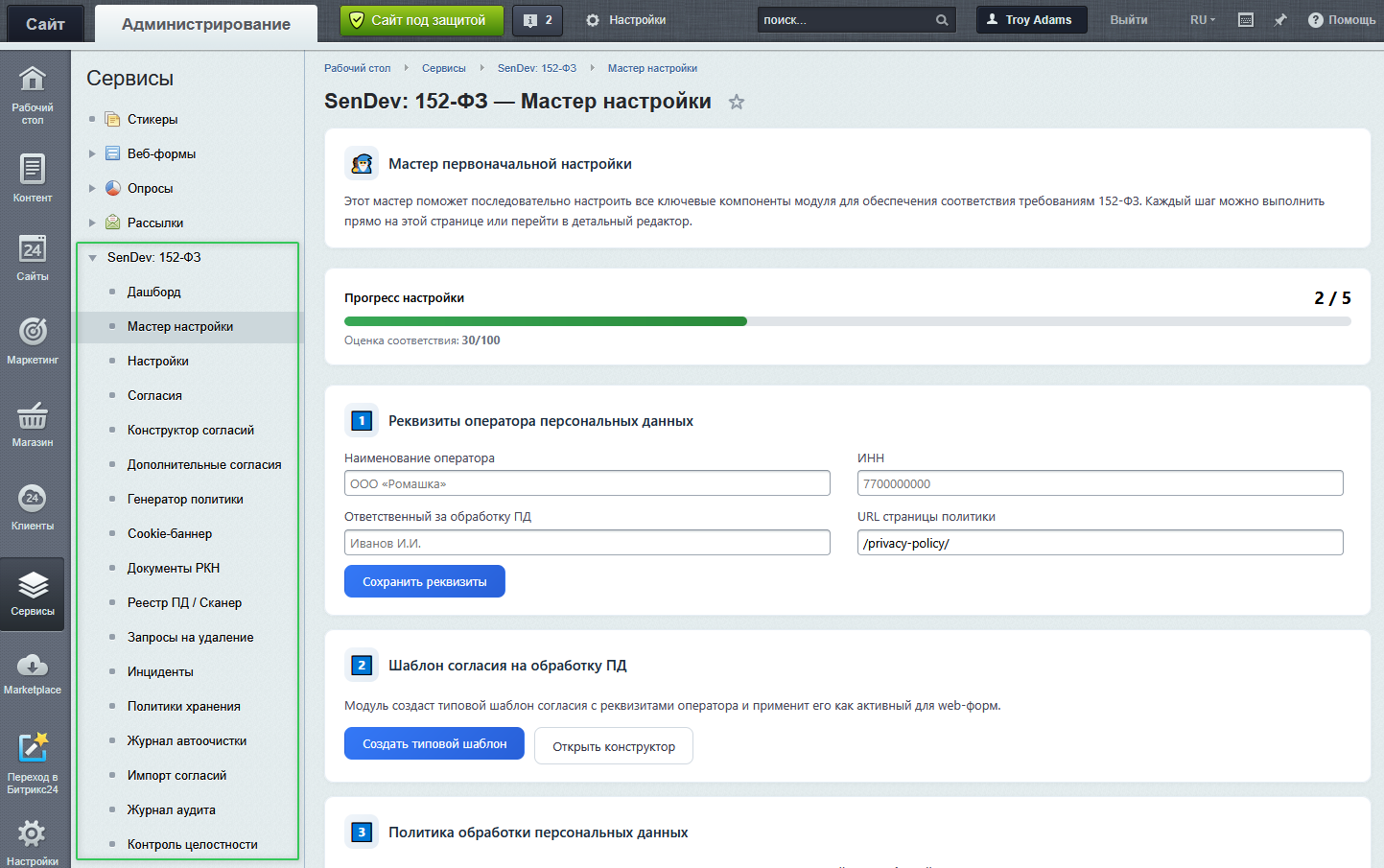The height and width of the screenshot is (868, 1384).
Task: Open the Настройки gear in left sidebar
Action: [33, 833]
